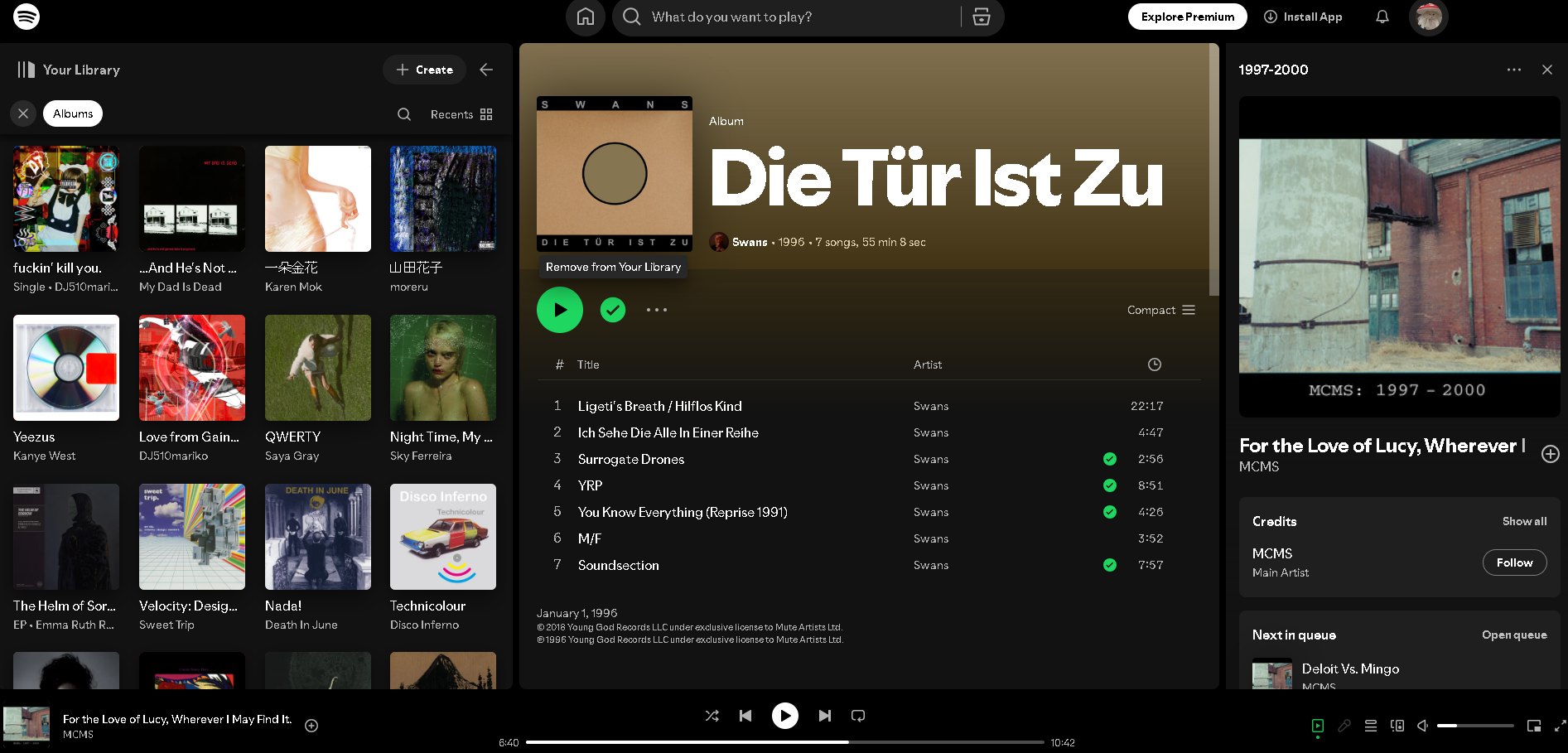This screenshot has height=753, width=1568.
Task: Remove album from Your Library checkmark
Action: point(613,310)
